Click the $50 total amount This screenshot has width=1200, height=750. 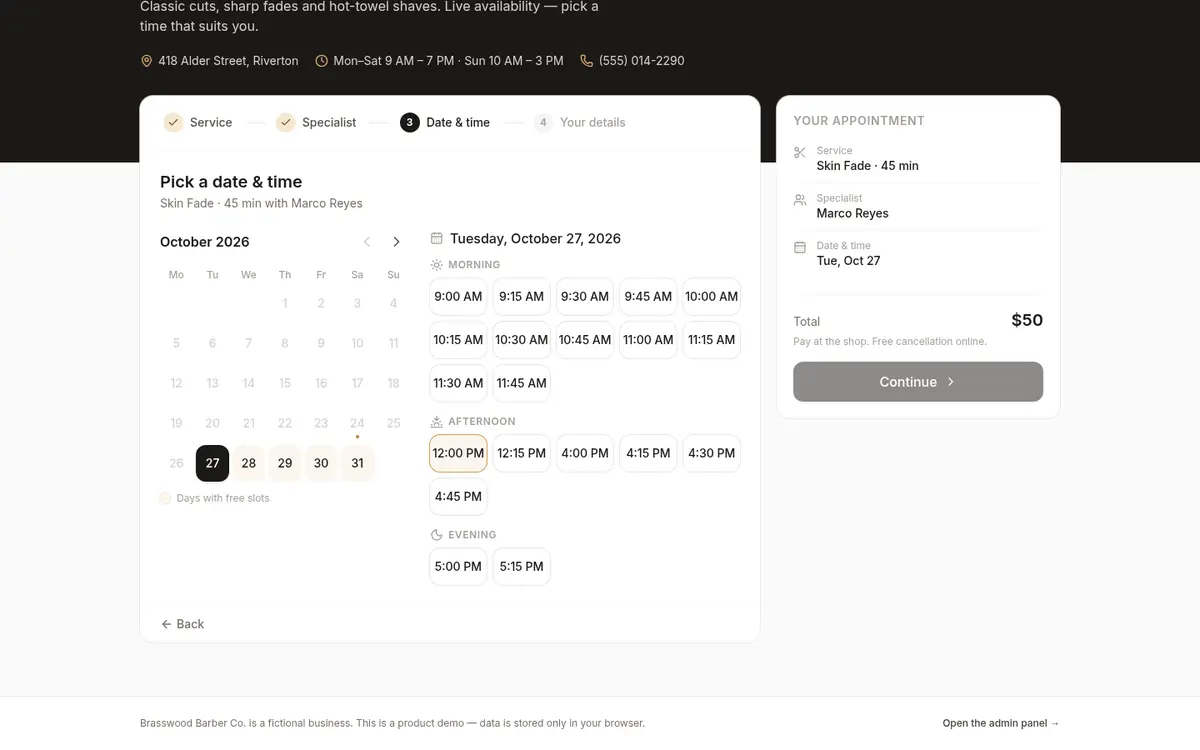(1027, 320)
